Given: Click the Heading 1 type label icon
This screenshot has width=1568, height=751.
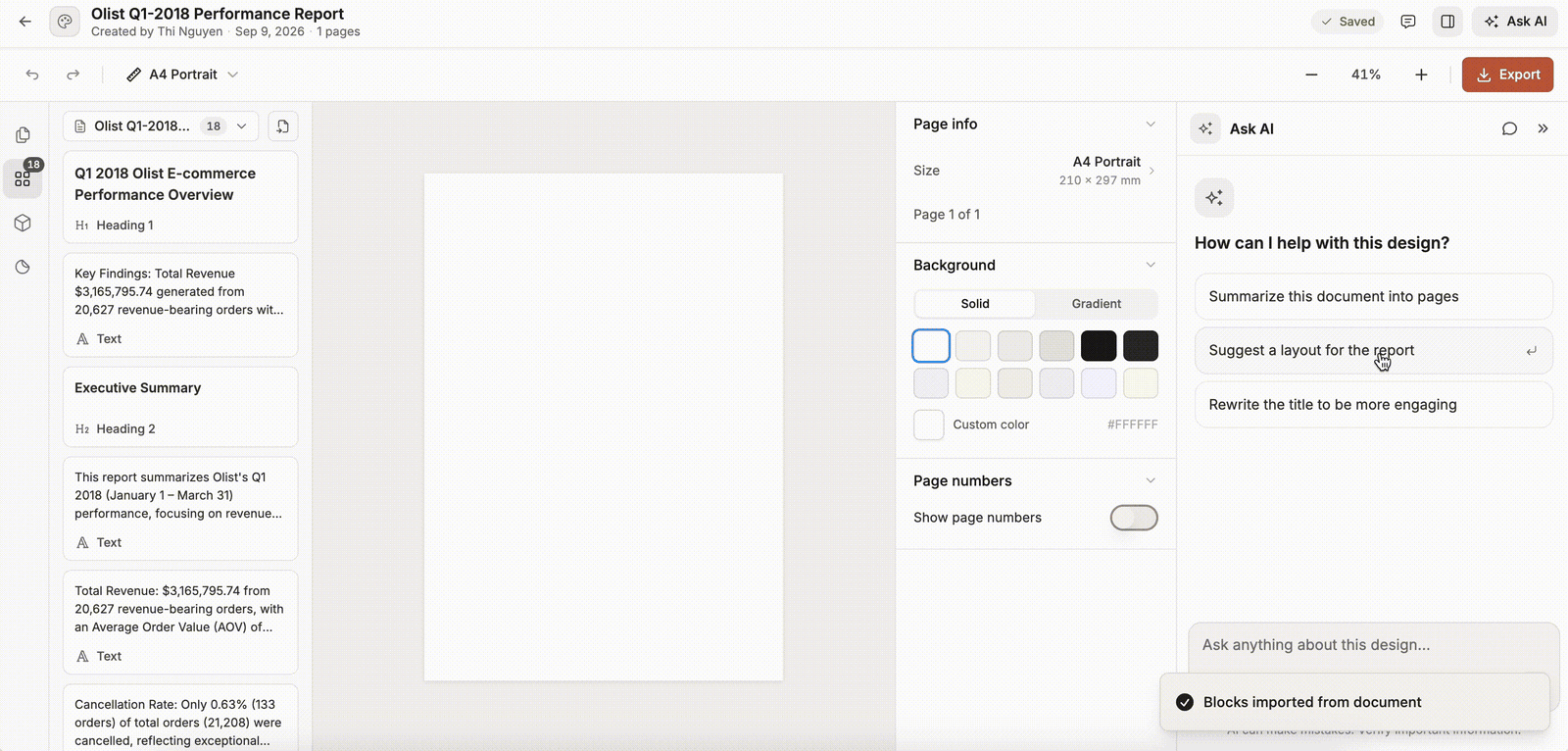Looking at the screenshot, I should [82, 225].
